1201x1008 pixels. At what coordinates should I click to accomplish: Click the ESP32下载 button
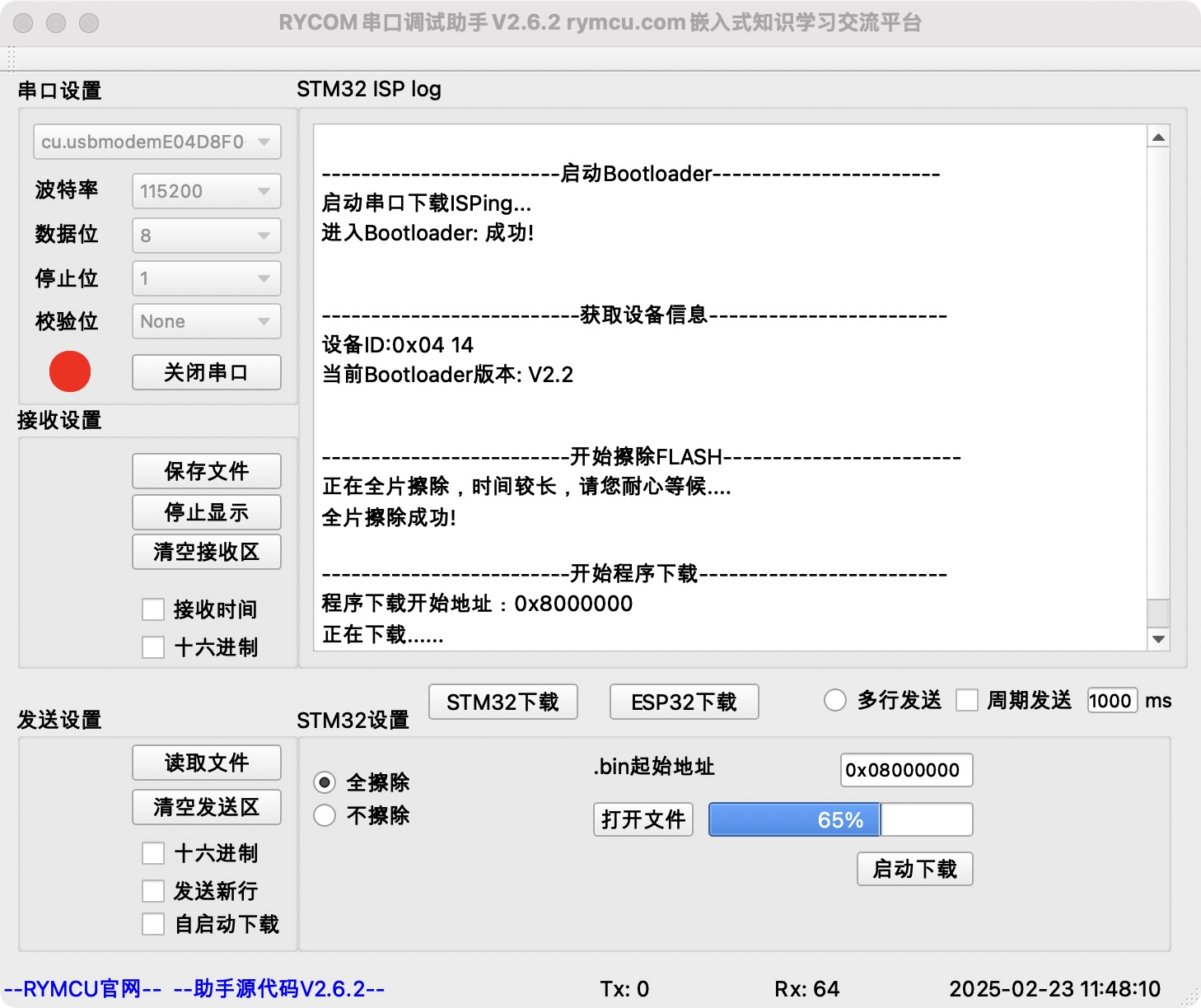coord(683,702)
